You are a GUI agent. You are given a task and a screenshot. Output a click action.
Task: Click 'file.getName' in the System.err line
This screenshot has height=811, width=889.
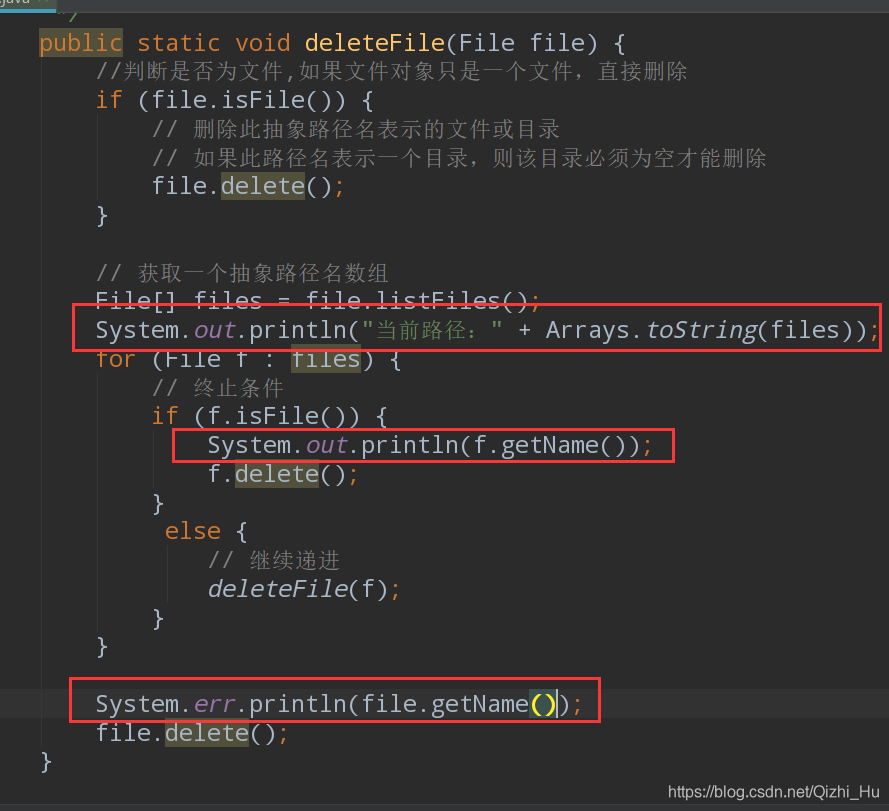pos(445,705)
